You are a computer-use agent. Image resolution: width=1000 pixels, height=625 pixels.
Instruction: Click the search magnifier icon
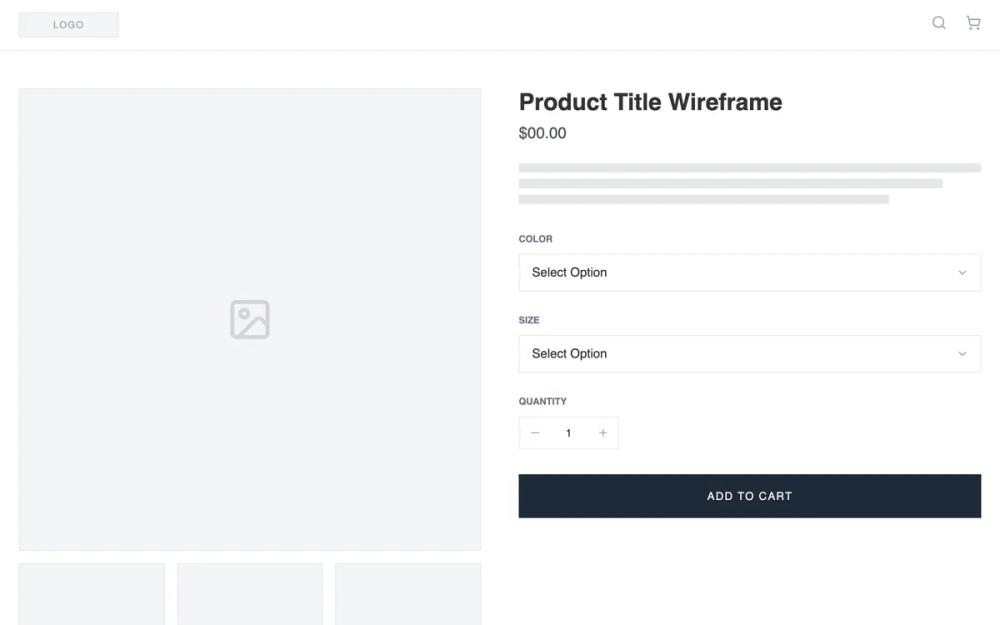938,22
